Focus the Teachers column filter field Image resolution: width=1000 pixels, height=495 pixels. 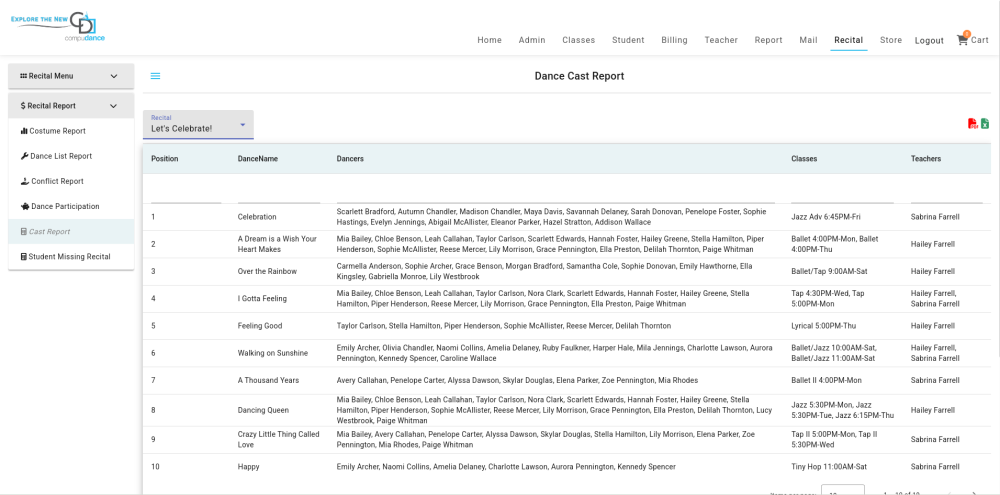[946, 193]
